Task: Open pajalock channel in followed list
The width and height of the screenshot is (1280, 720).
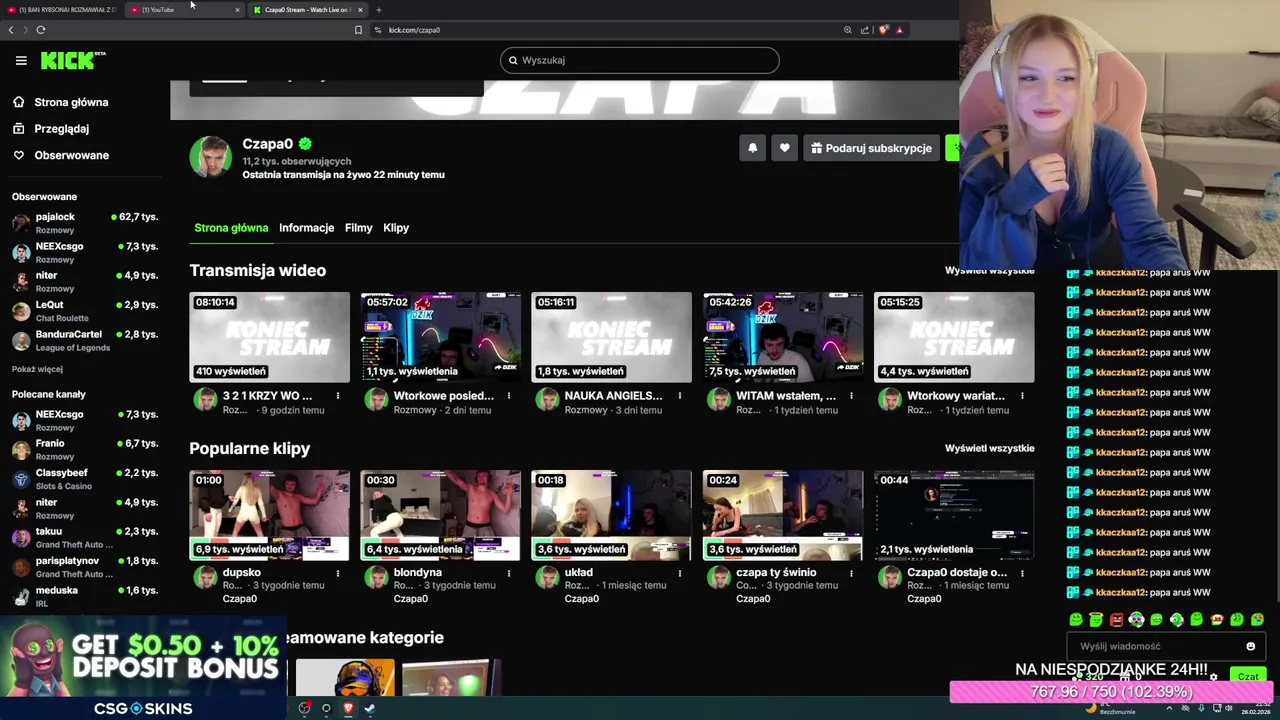Action: (84, 223)
